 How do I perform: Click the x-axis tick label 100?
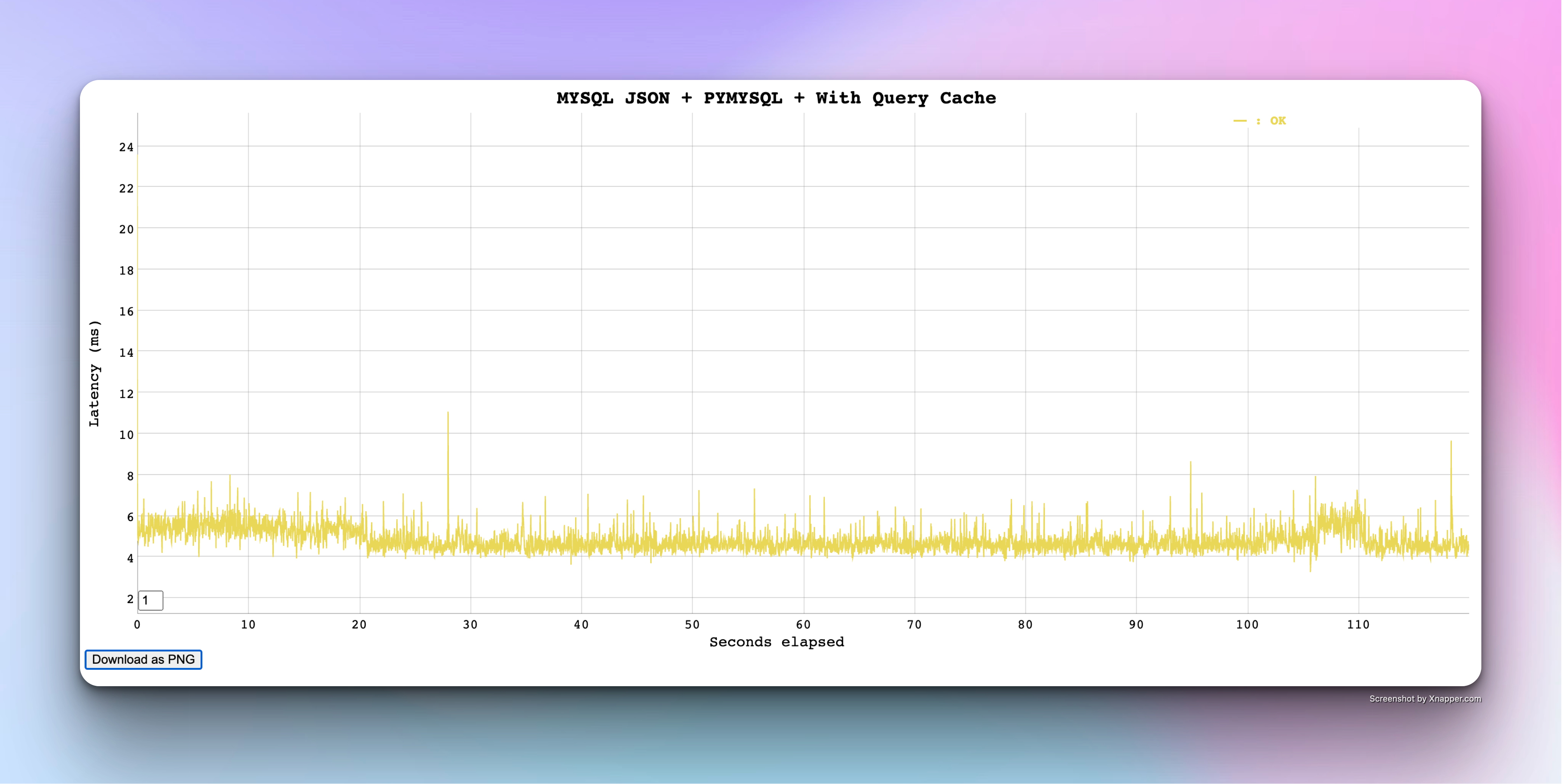point(1247,624)
